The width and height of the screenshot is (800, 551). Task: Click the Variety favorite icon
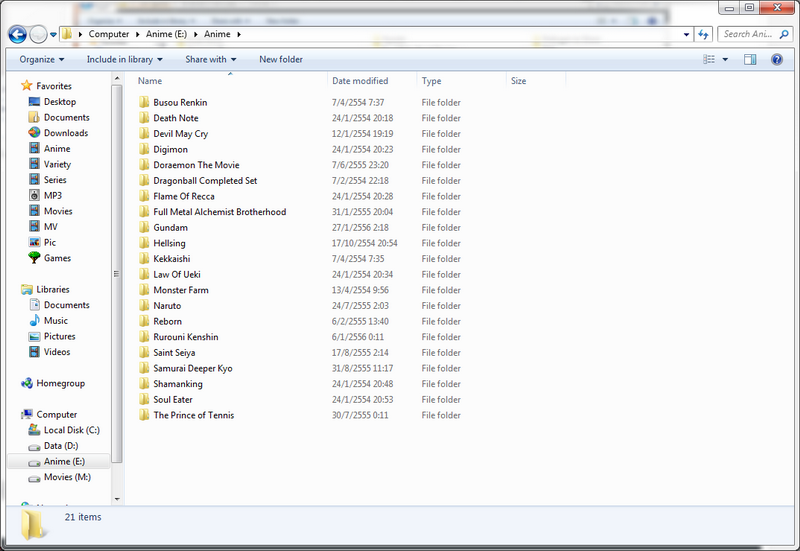[x=34, y=164]
